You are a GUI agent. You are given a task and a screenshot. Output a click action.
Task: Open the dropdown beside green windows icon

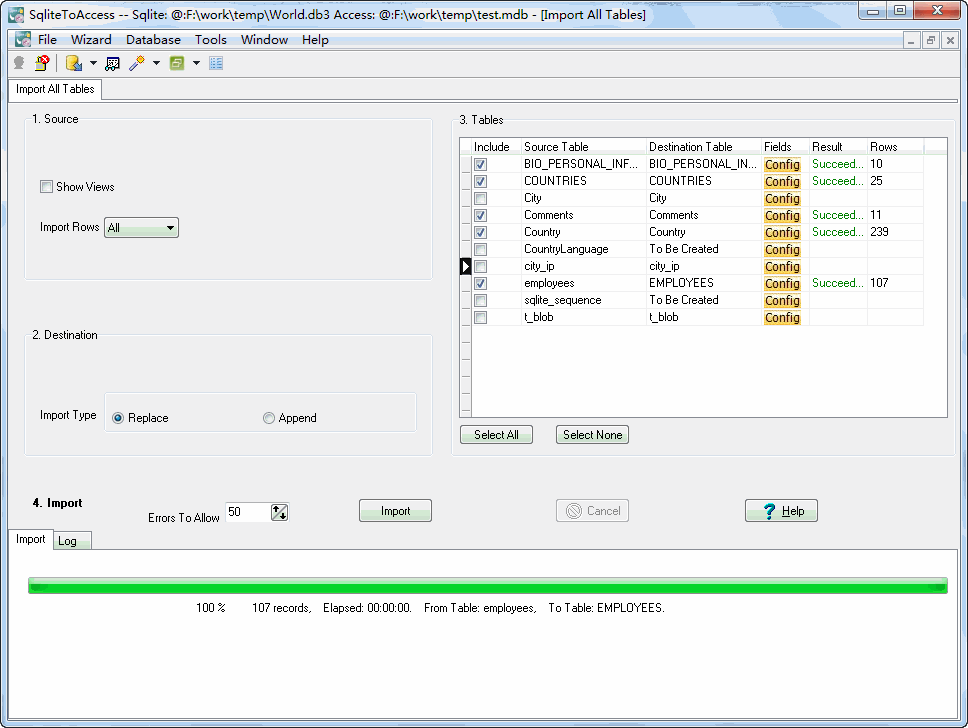point(196,63)
